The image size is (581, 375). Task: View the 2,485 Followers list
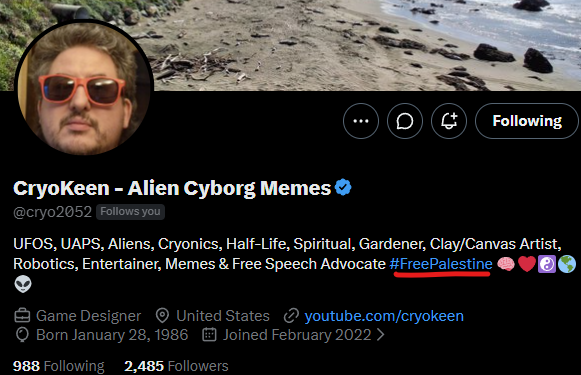click(176, 366)
